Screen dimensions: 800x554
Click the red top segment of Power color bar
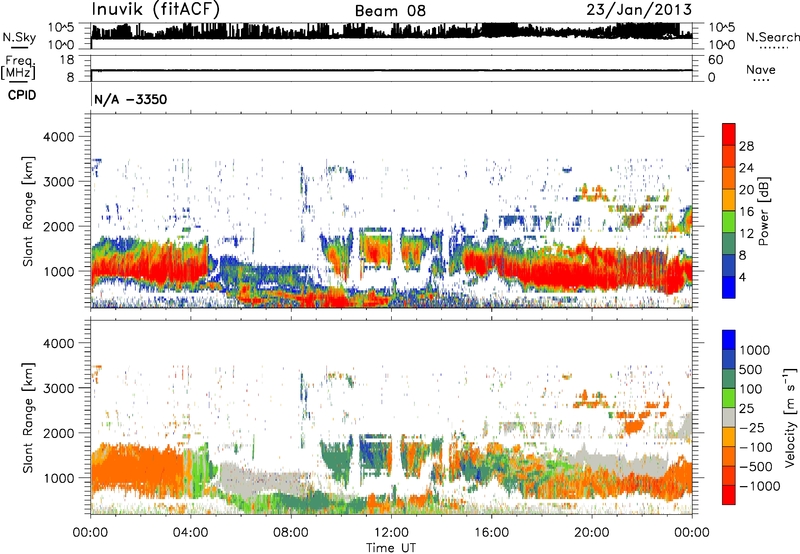click(729, 134)
